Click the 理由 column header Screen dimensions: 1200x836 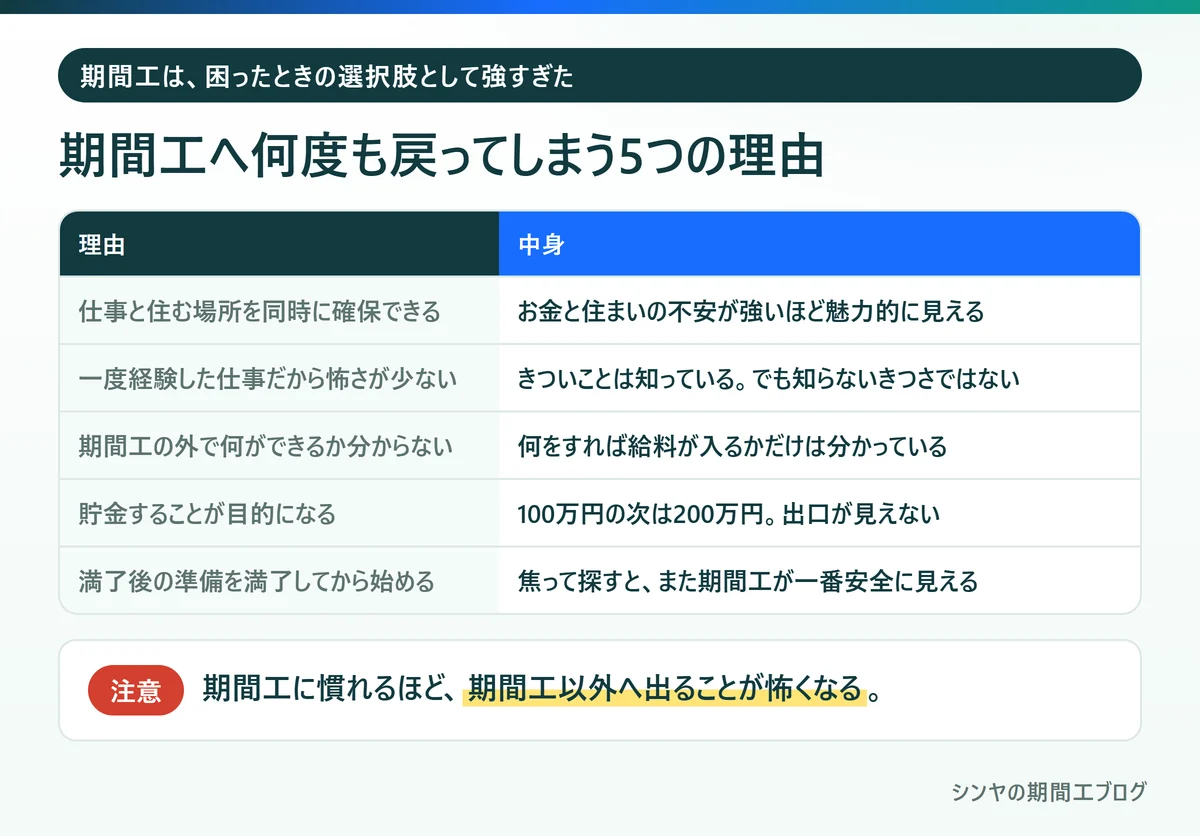[x=279, y=244]
